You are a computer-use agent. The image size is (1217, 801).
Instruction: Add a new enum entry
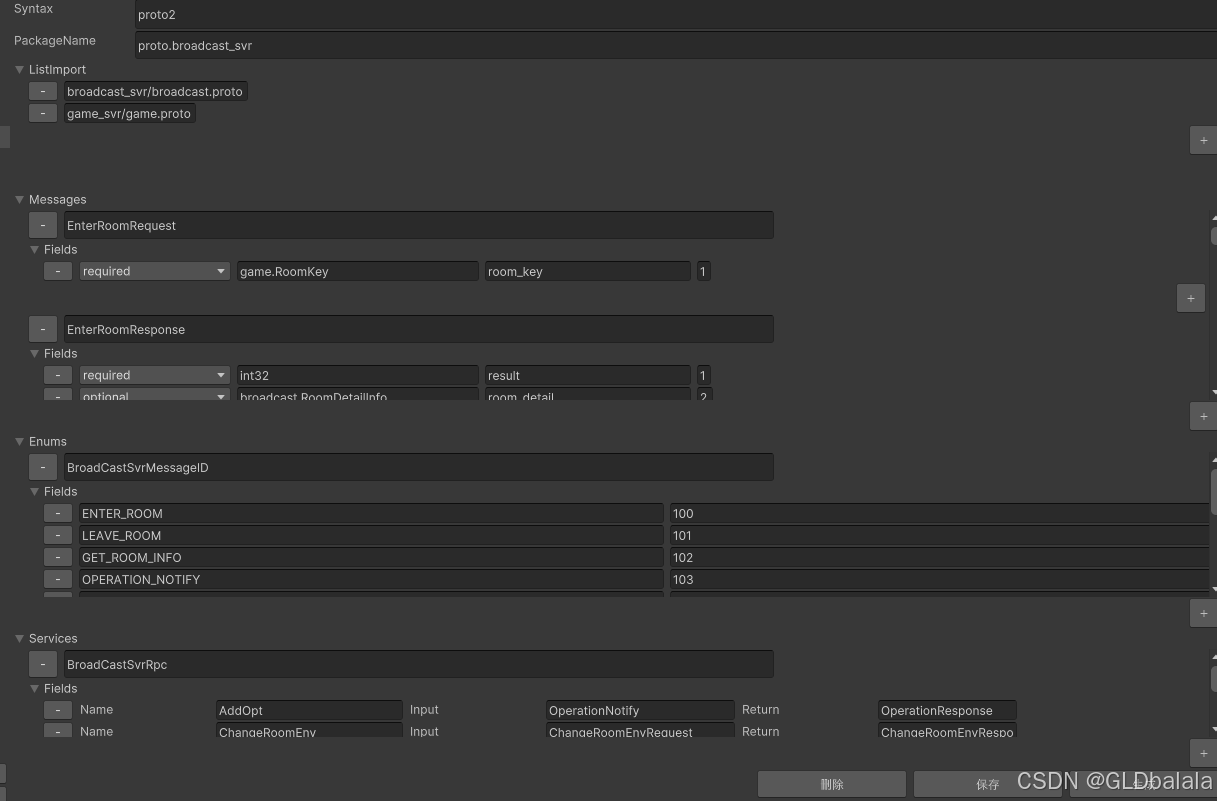(1203, 613)
